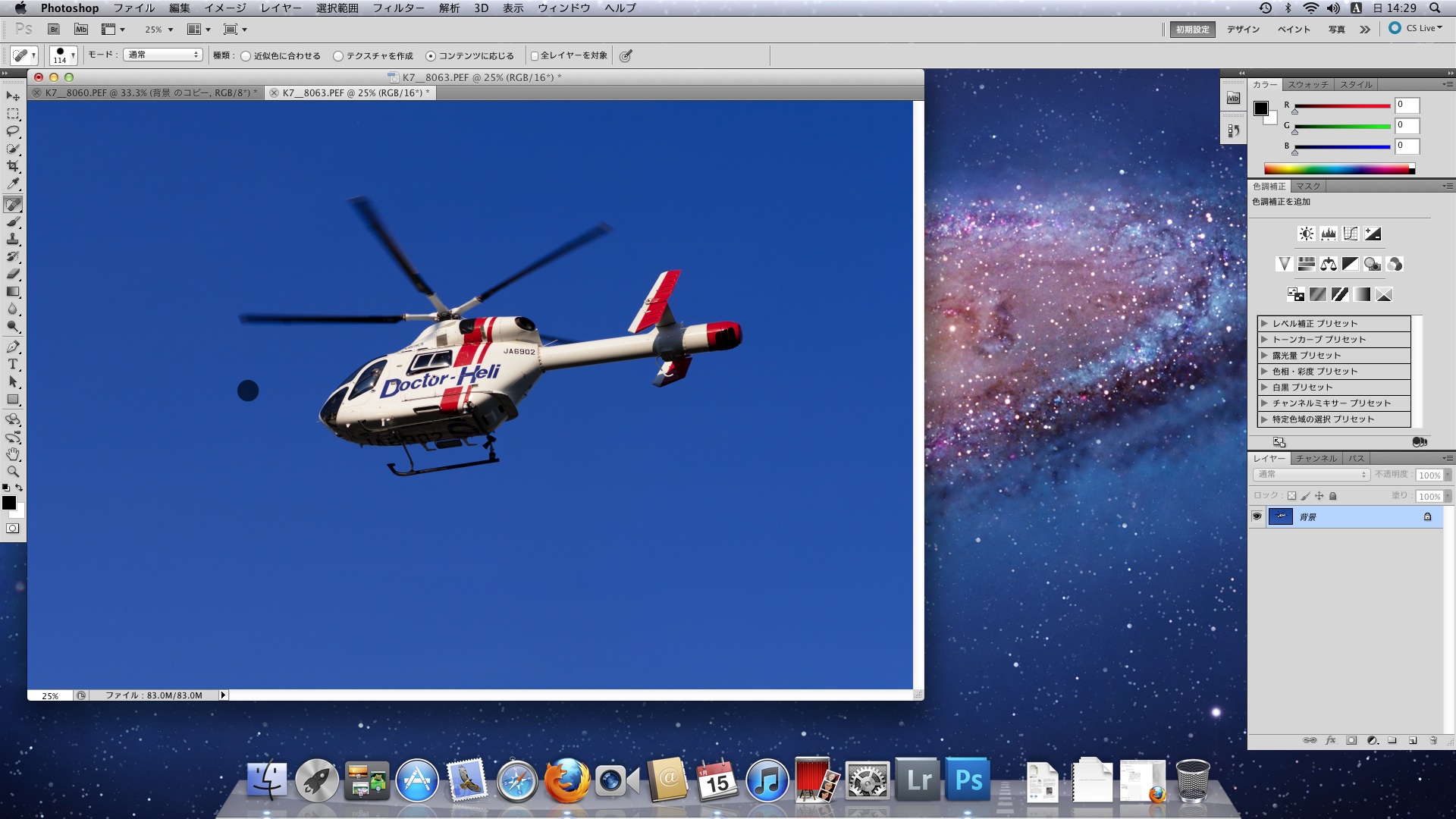Add a Brightness/Contrast adjustment
The height and width of the screenshot is (819, 1456).
pyautogui.click(x=1306, y=234)
